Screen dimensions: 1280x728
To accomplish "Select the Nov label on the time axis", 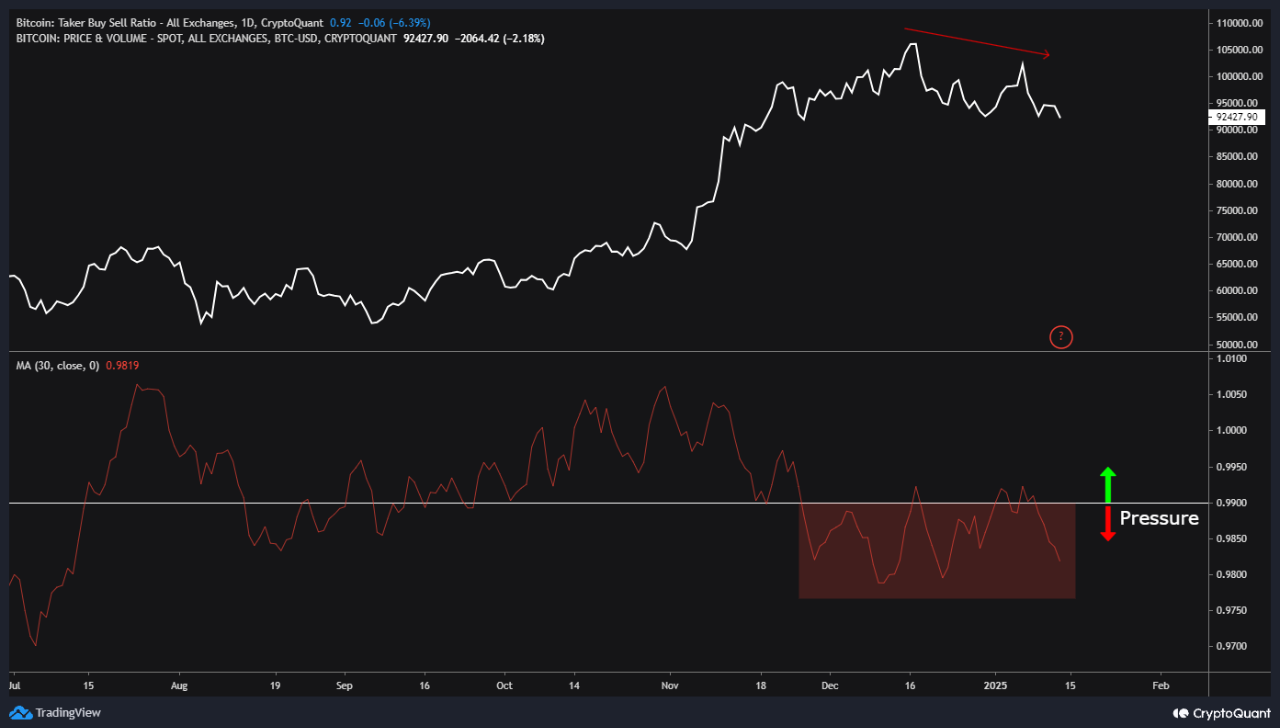I will coord(670,686).
